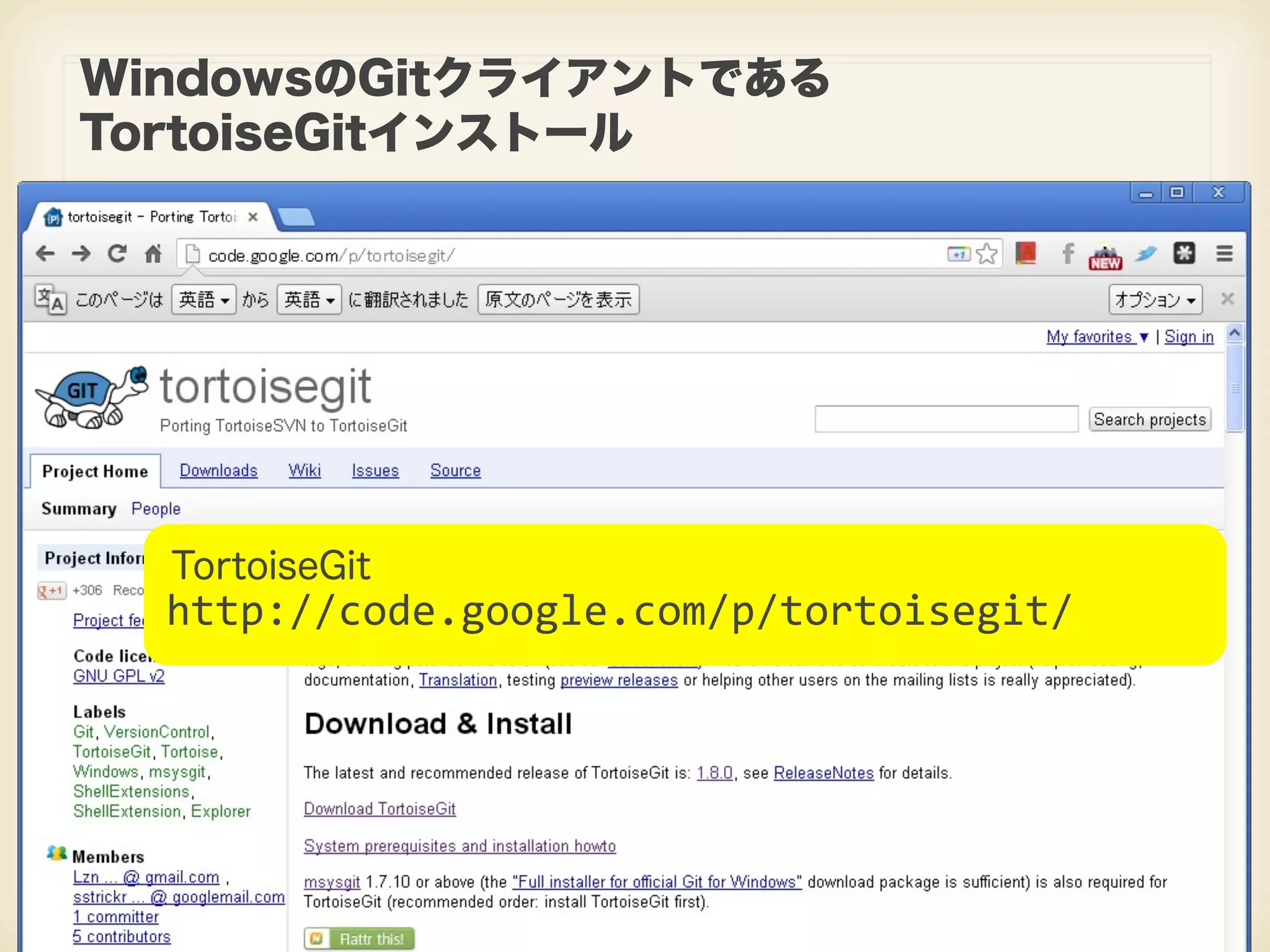Go to browser home page icon

coord(153,254)
